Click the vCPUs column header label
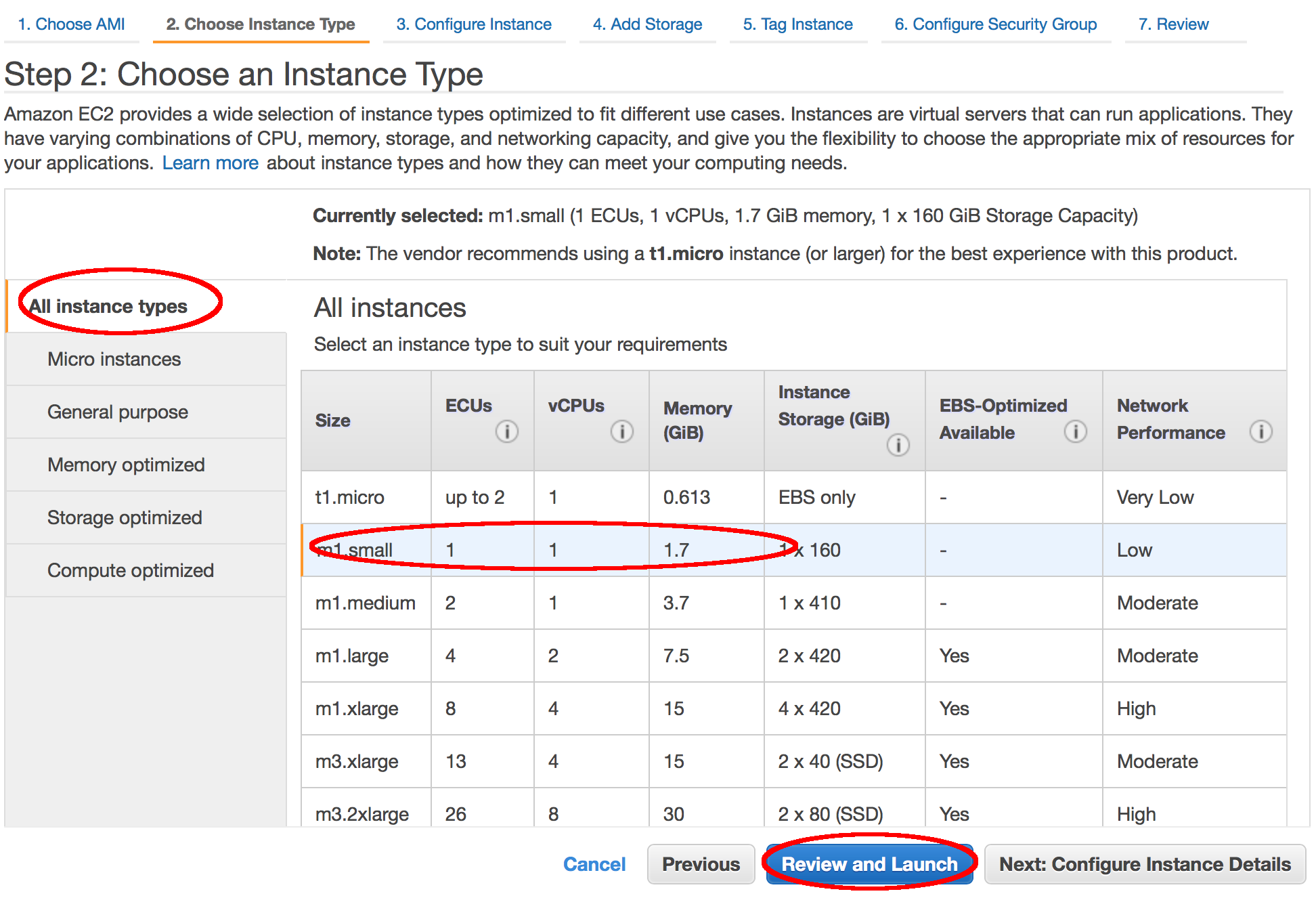Screen dimensions: 1316x898 (576, 406)
